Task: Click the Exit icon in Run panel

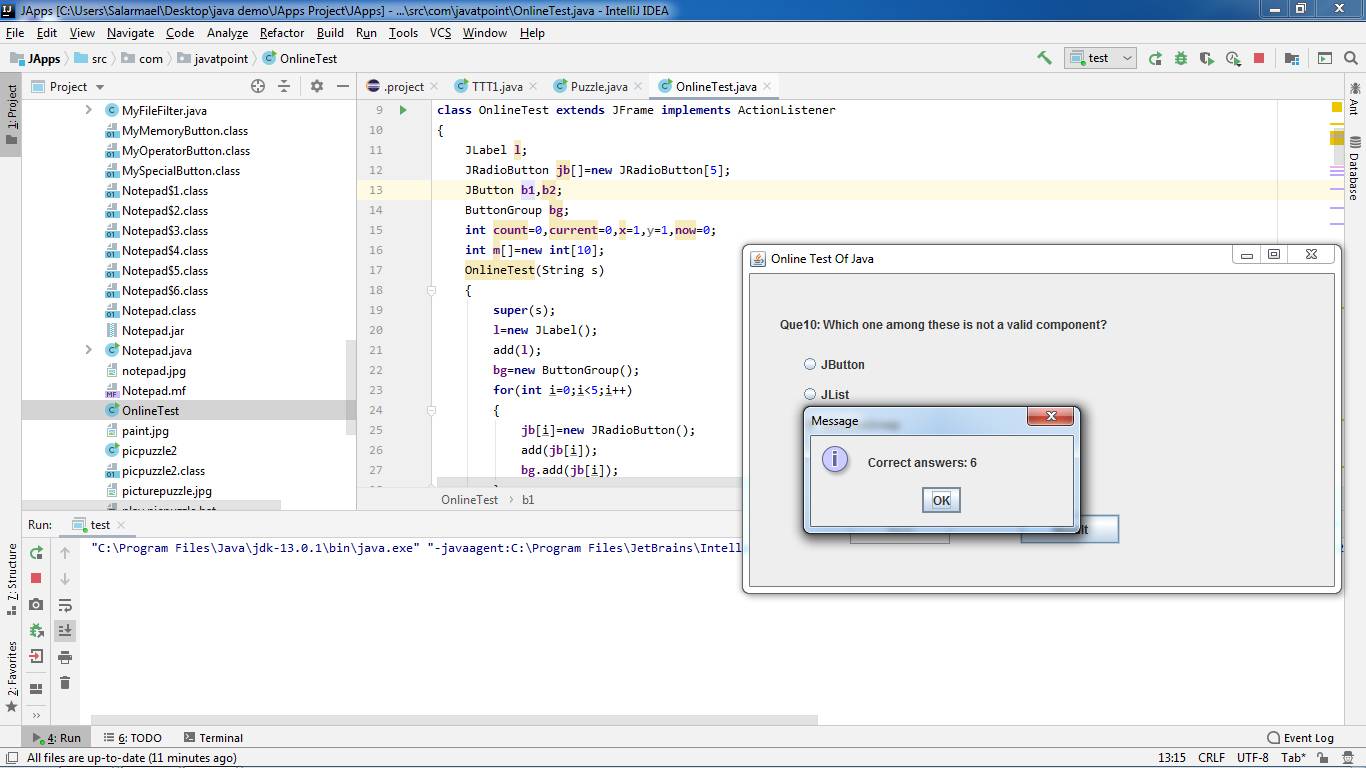Action: click(x=36, y=656)
